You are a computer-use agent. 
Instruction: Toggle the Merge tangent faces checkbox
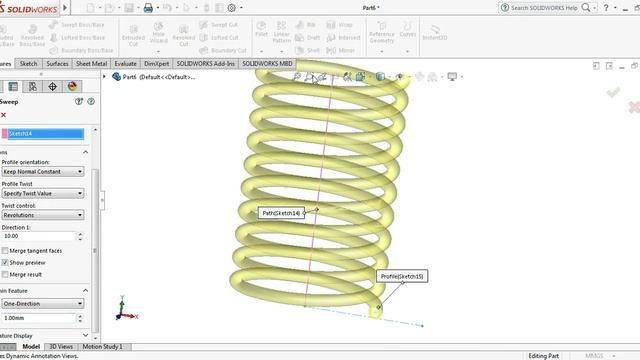click(x=5, y=251)
